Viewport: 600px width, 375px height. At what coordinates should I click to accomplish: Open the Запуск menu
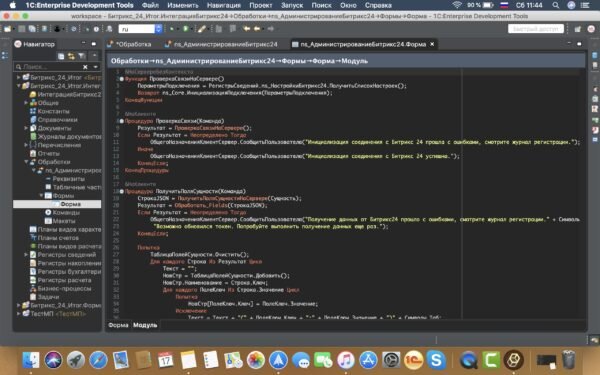pos(292,5)
